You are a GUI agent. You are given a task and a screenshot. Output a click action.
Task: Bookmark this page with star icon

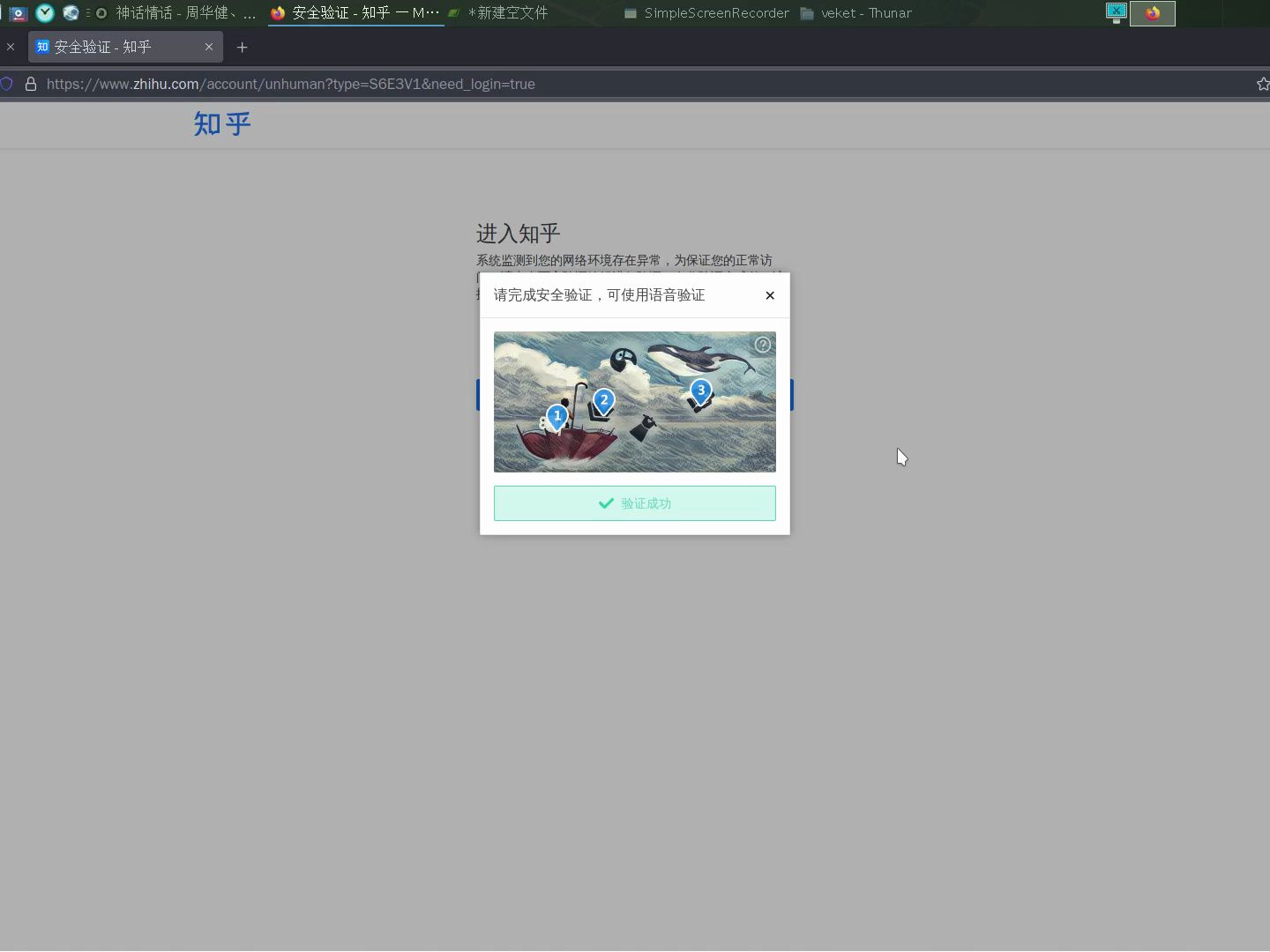[1263, 84]
